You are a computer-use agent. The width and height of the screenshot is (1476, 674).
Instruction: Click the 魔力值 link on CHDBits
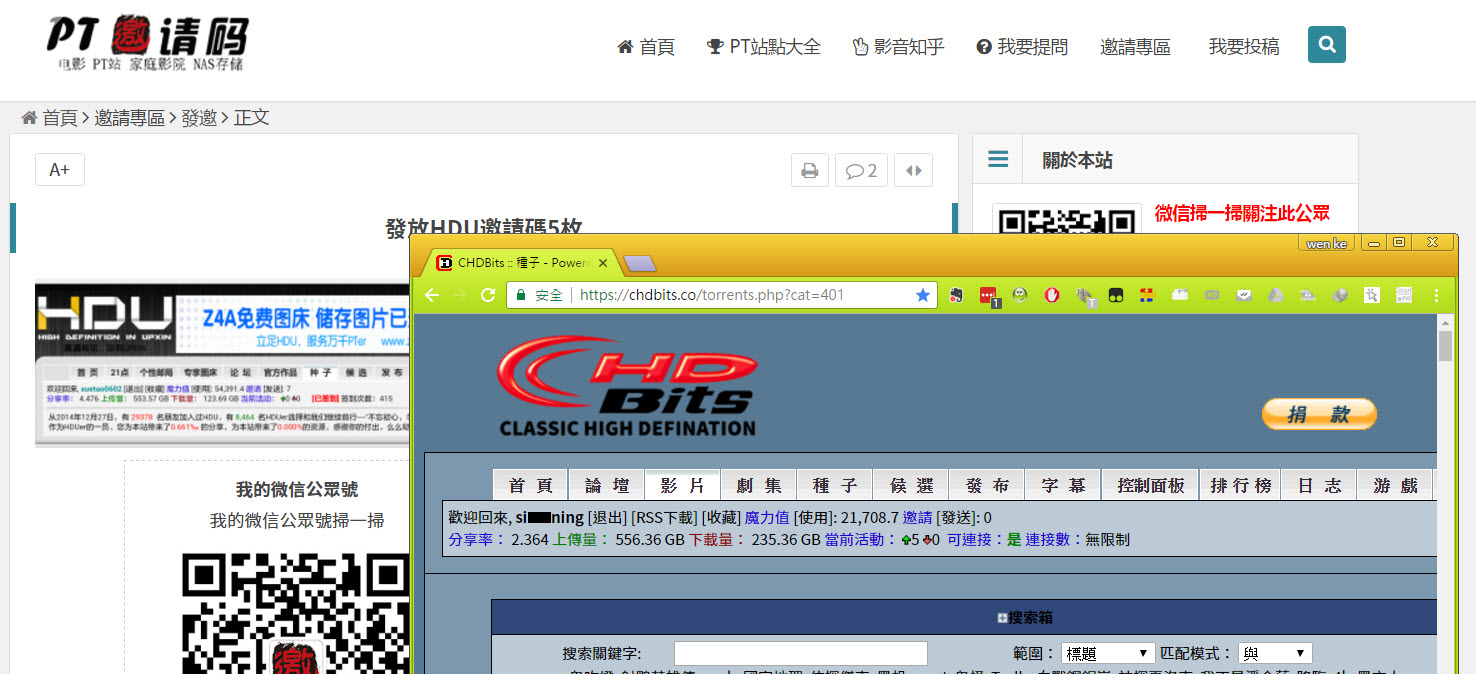tap(767, 517)
